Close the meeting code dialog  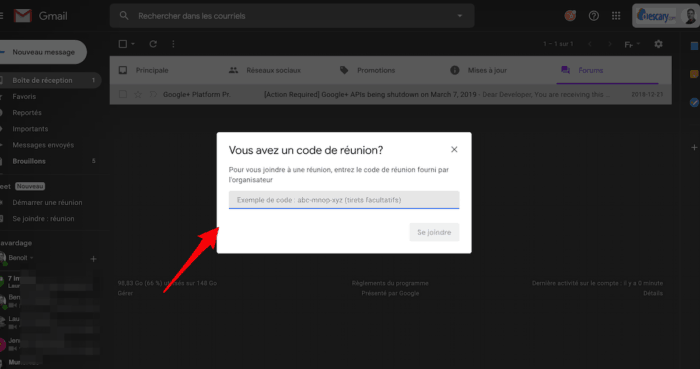click(454, 149)
